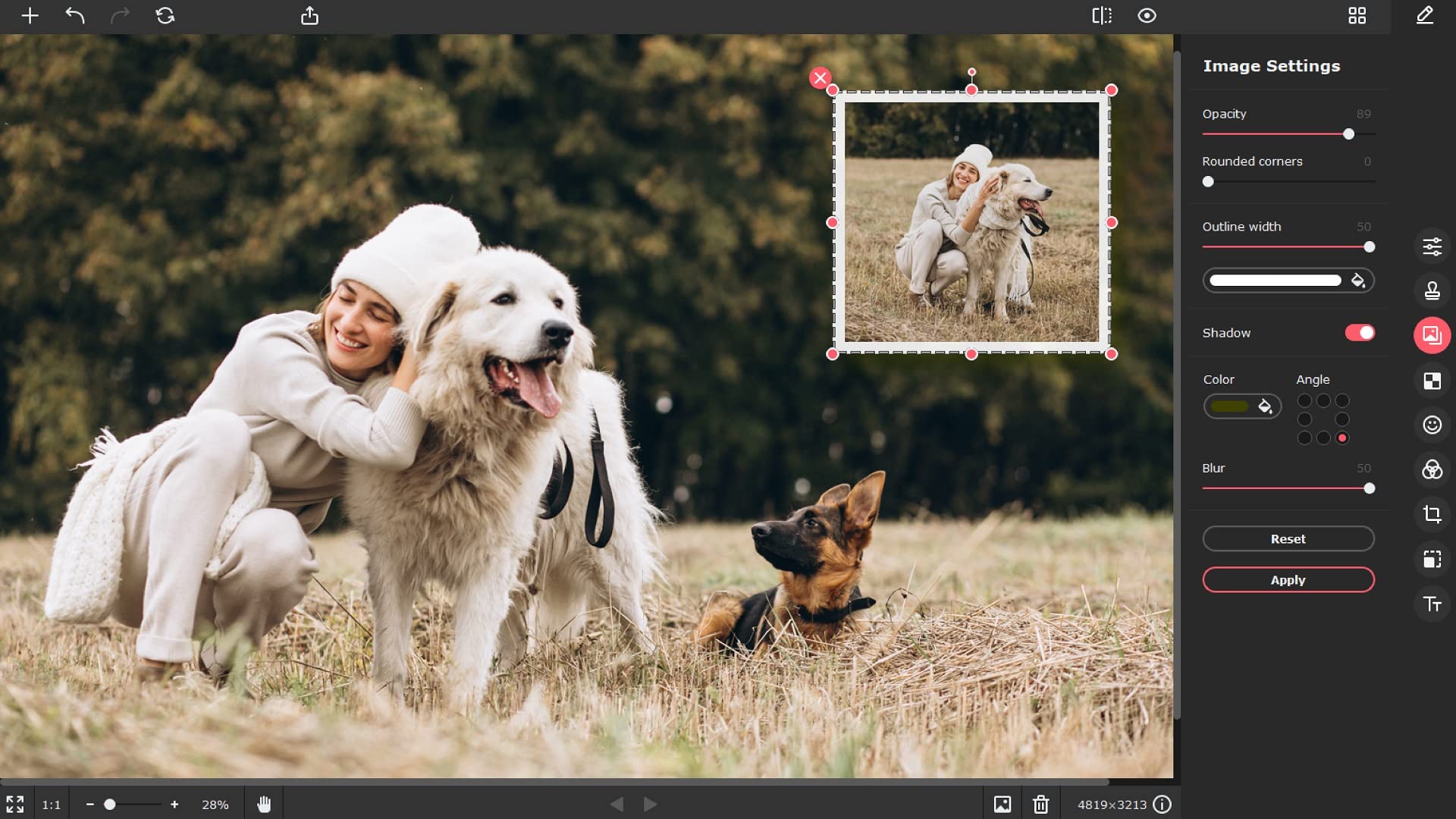The width and height of the screenshot is (1456, 819).
Task: Click the Undo arrow
Action: (74, 16)
